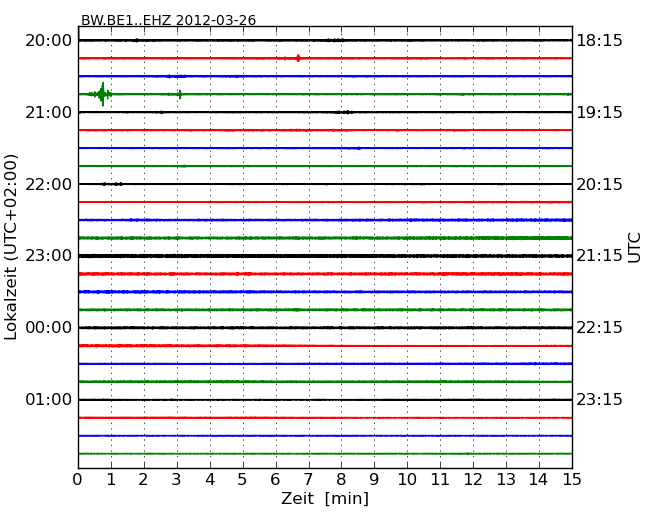Click the 5 minute tick label
The image size is (650, 520).
(x=243, y=479)
